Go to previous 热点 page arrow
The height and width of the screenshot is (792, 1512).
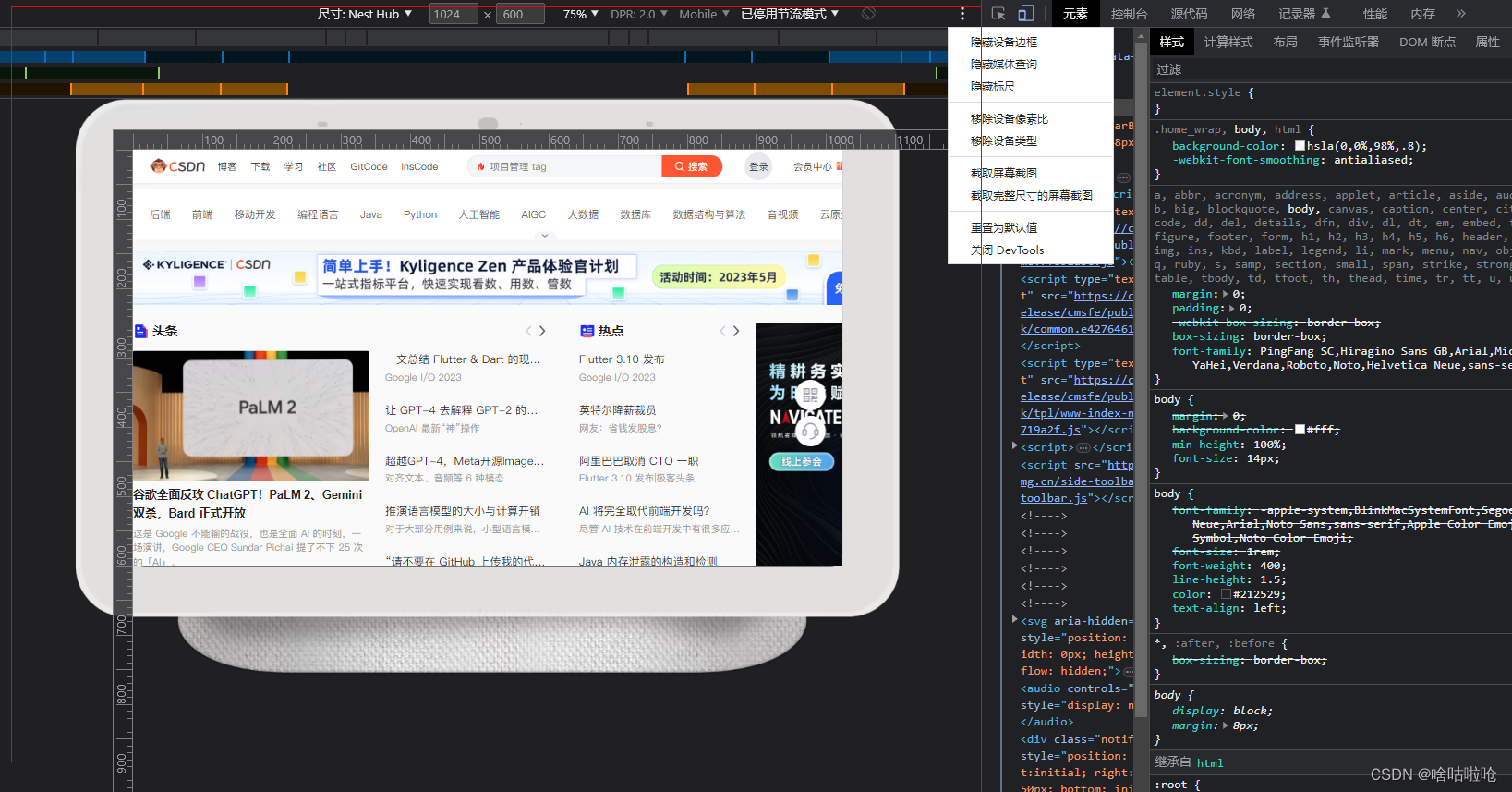[x=722, y=331]
